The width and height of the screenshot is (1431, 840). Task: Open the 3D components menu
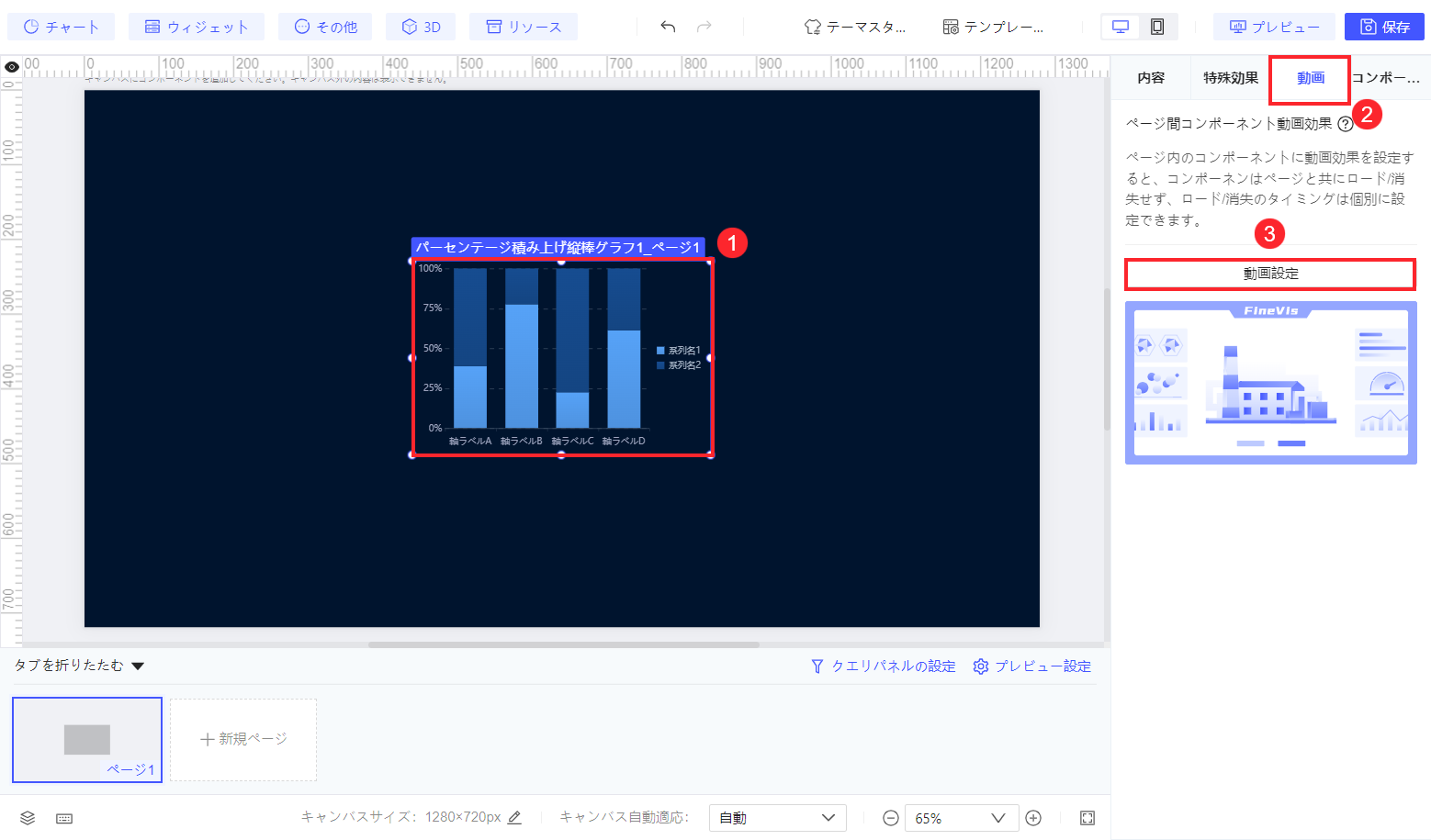421,27
